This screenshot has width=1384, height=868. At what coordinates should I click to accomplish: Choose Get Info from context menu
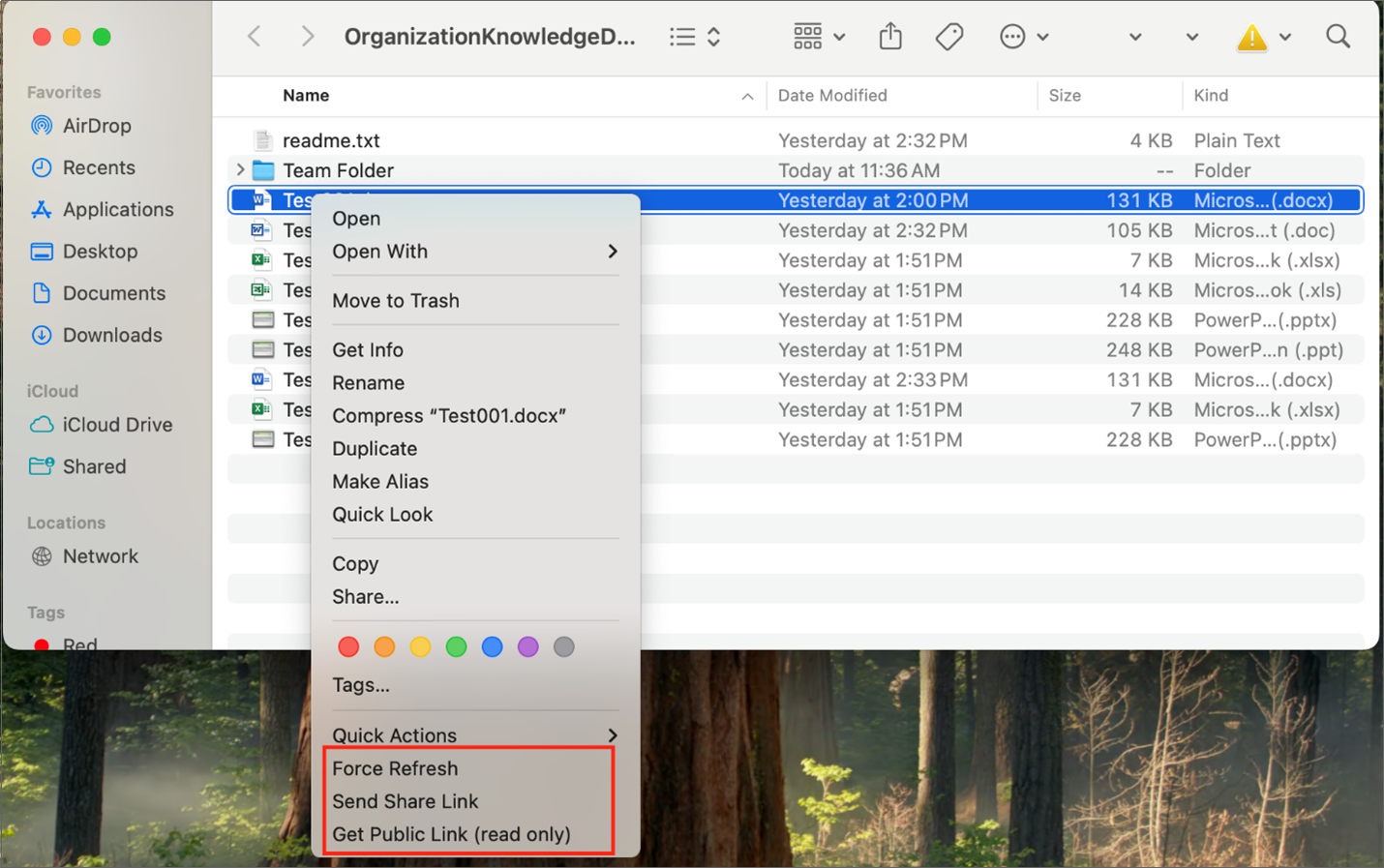(x=368, y=350)
